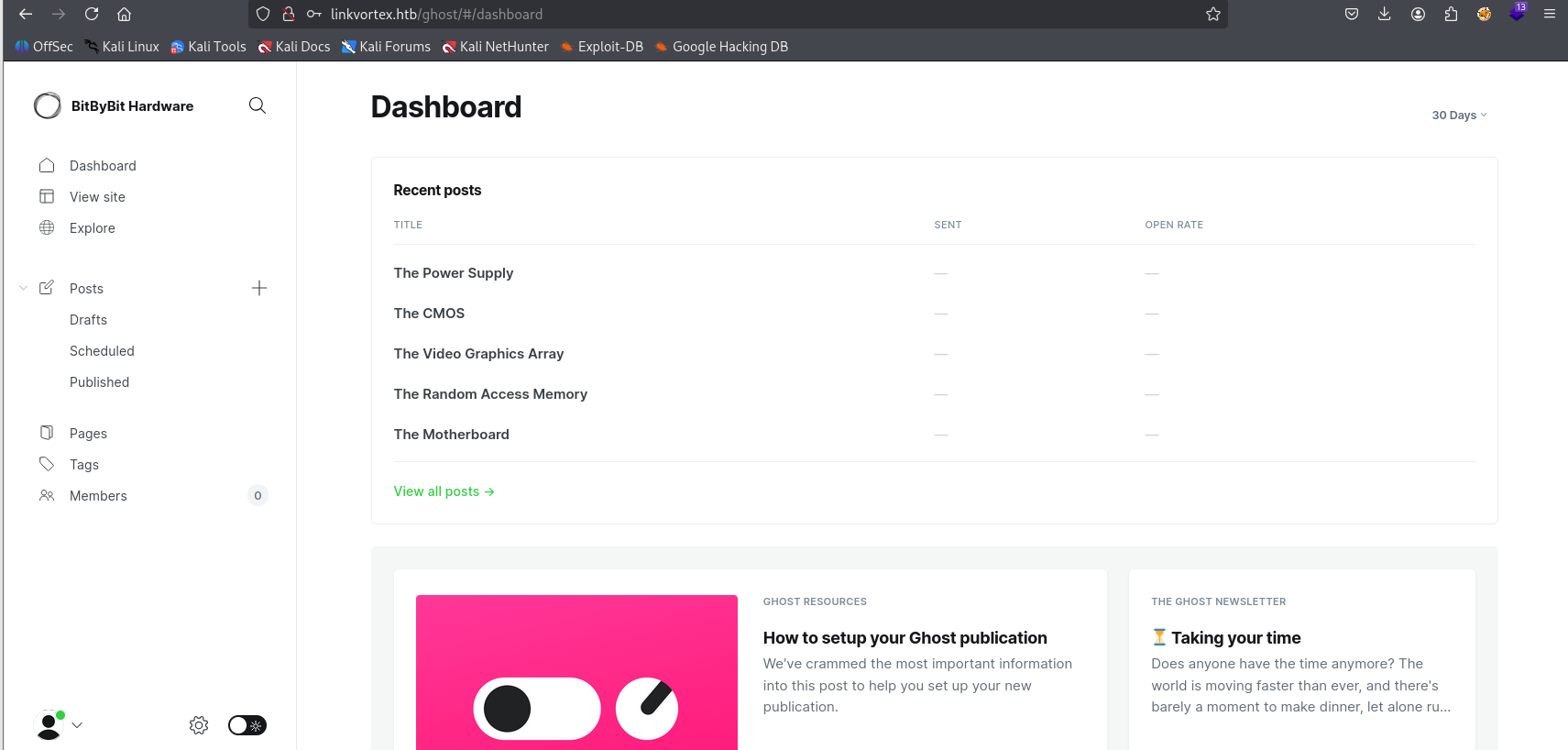Open OffSec bookmark
The height and width of the screenshot is (750, 1568).
tap(44, 47)
